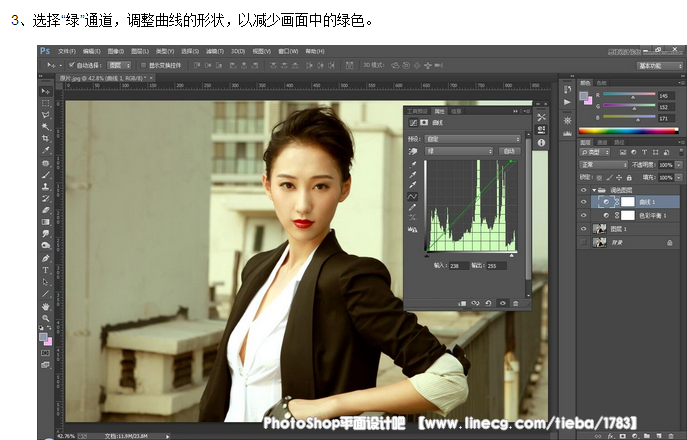The image size is (687, 440).
Task: Select the Crop tool
Action: [x=46, y=138]
